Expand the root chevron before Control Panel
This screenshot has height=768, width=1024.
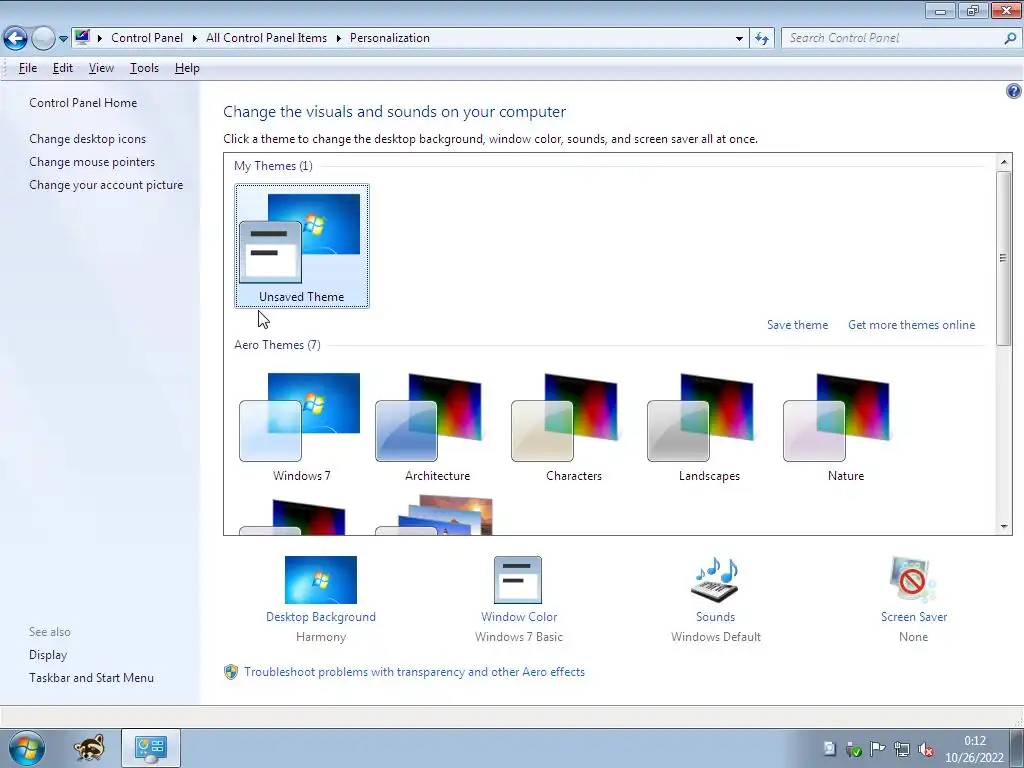pyautogui.click(x=100, y=38)
